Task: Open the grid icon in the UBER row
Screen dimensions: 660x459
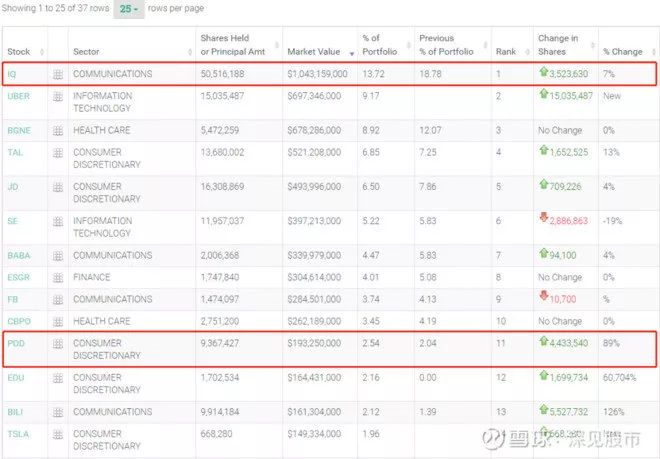Action: click(x=58, y=96)
